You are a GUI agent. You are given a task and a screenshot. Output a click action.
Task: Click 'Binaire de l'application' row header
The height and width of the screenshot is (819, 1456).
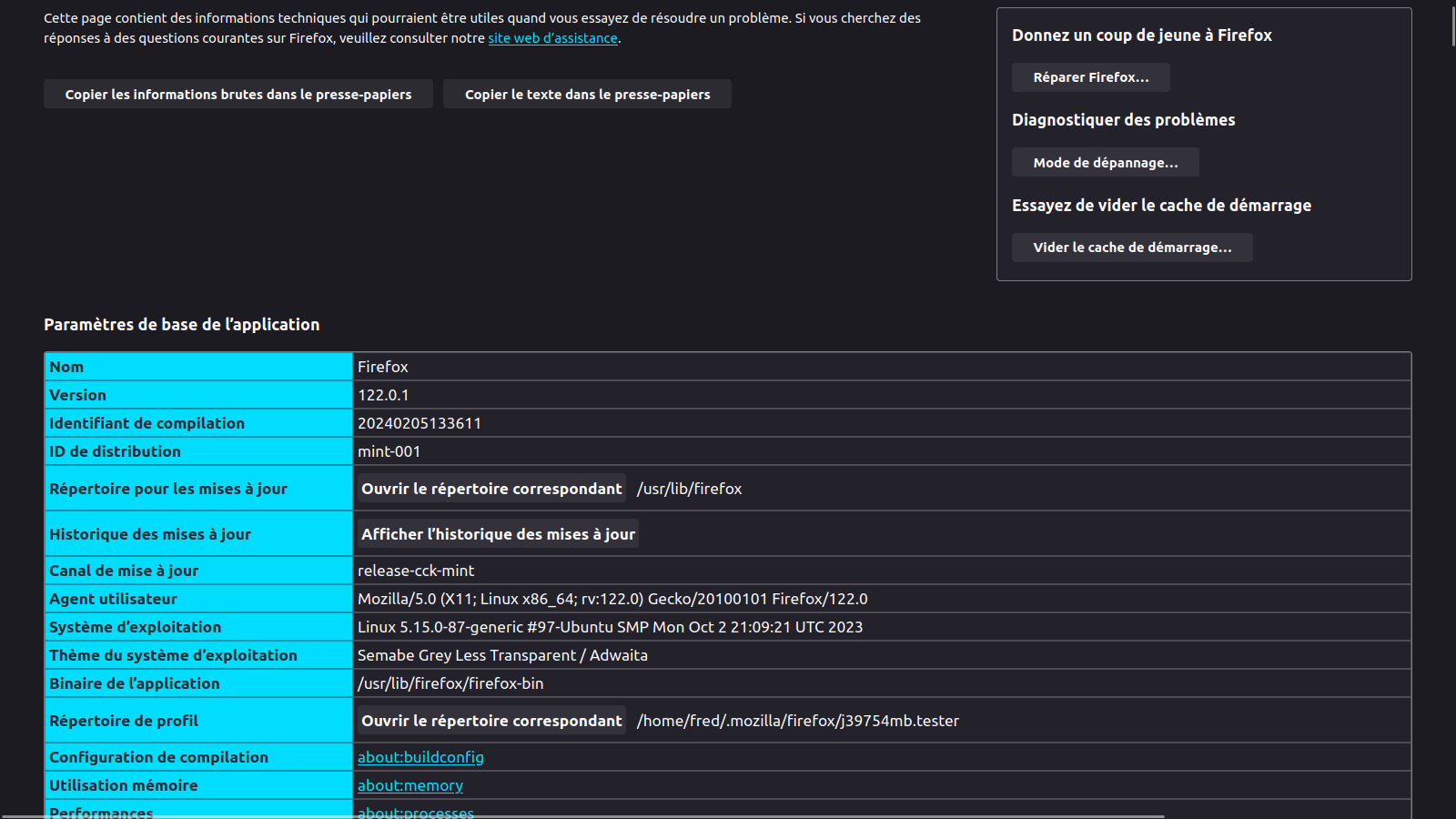point(198,683)
